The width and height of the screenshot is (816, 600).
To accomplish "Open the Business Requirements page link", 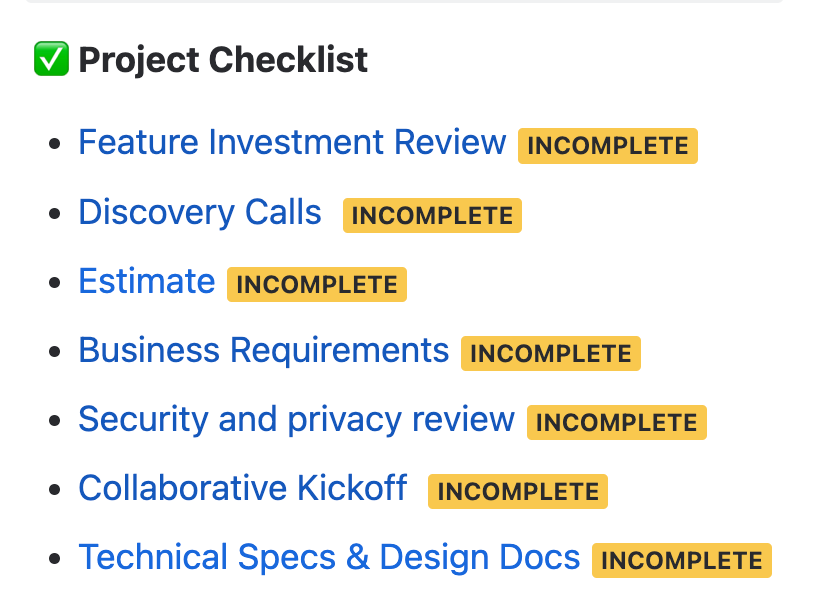I will tap(264, 351).
